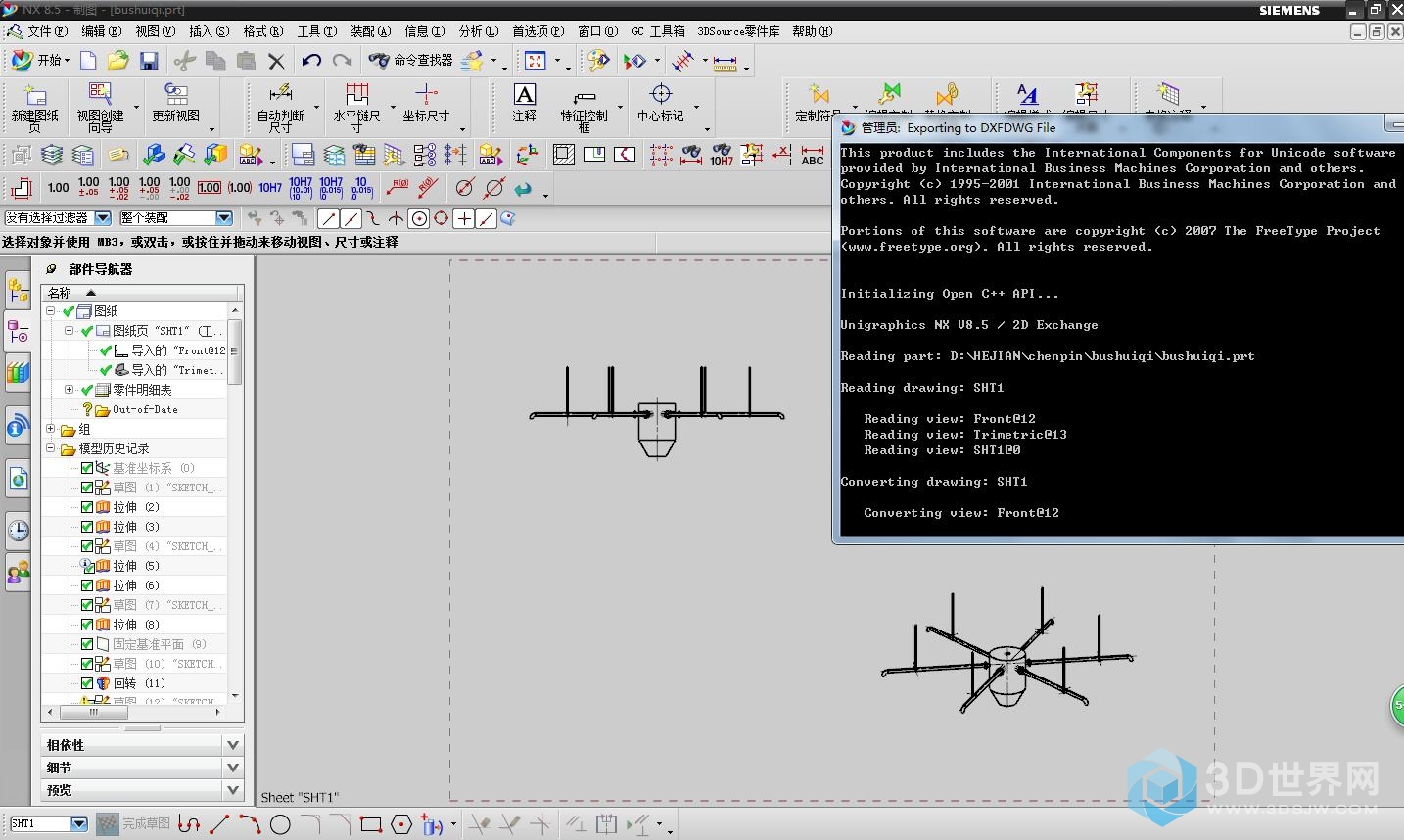Open the Internet Explorer sidebar icon

18,478
